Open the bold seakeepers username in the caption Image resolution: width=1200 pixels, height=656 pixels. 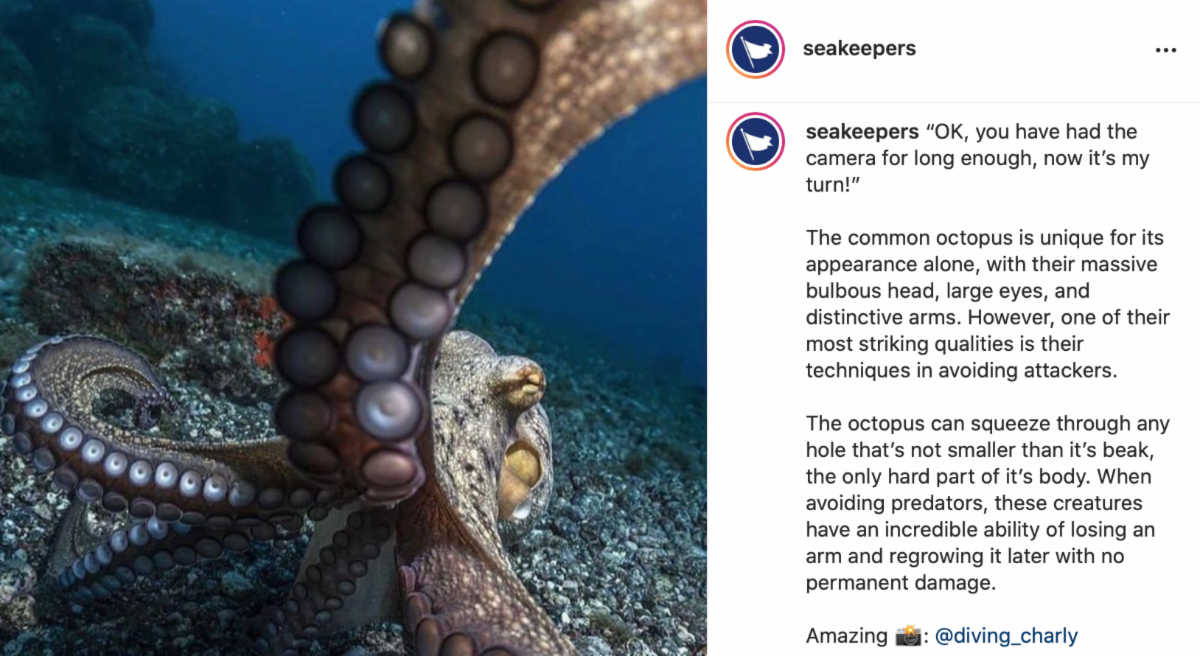[862, 132]
